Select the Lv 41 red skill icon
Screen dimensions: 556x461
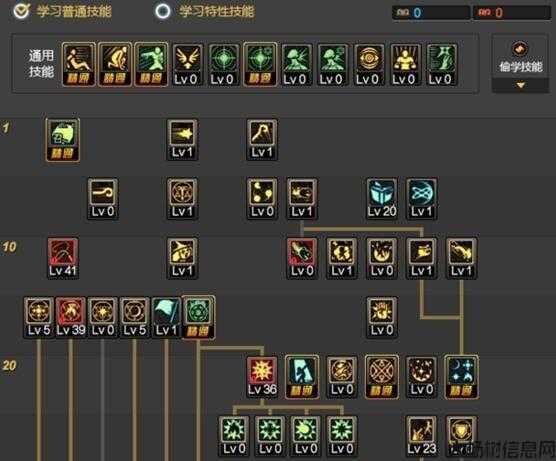[x=63, y=258]
